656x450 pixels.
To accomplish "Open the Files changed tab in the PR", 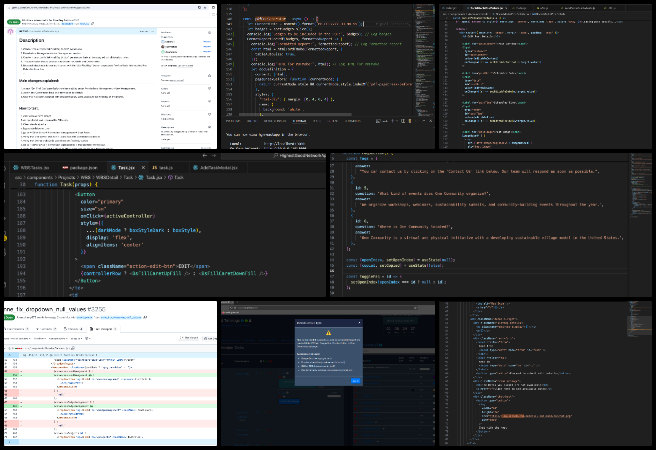I will 103,329.
